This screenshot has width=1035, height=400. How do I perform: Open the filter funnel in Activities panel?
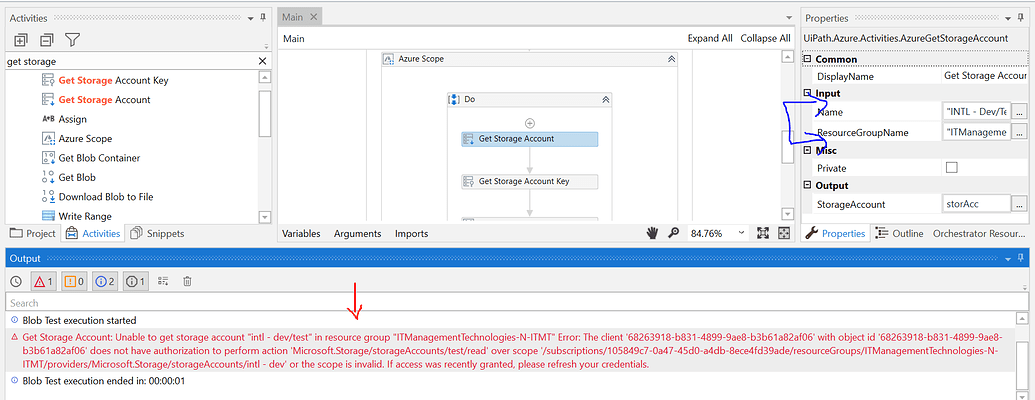click(73, 40)
